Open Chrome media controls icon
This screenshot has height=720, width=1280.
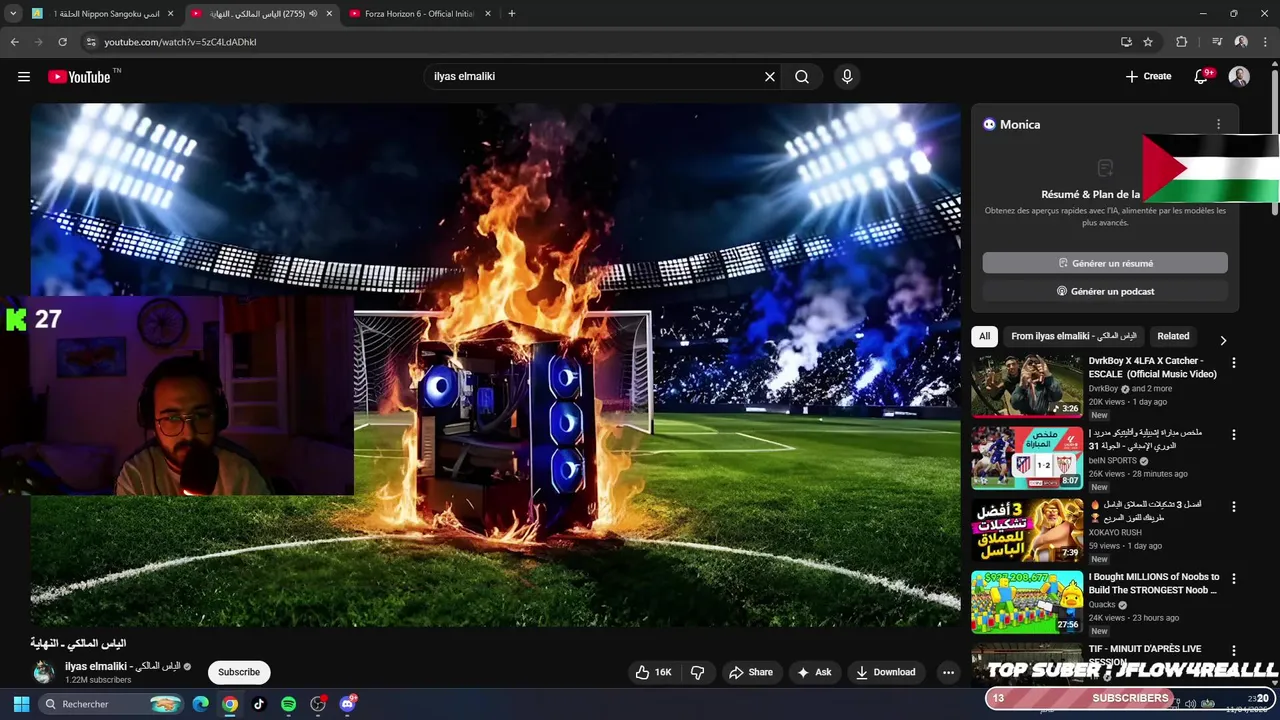coord(1217,42)
